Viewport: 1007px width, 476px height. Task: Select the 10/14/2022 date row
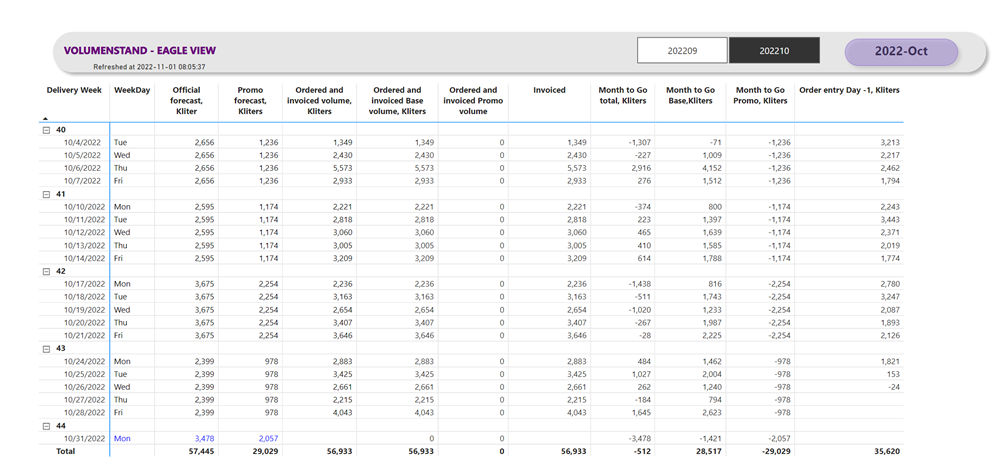[x=473, y=258]
